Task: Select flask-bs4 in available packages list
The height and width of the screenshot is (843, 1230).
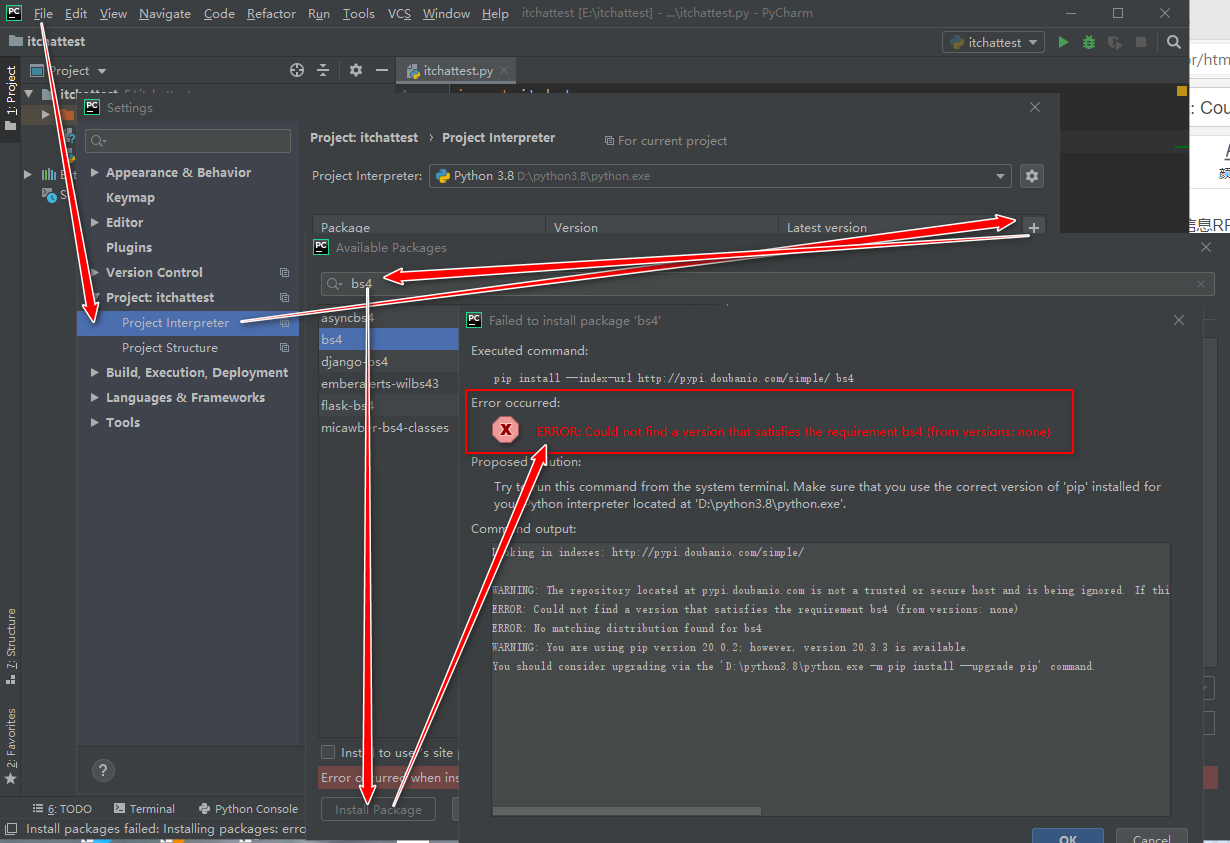Action: (388, 406)
